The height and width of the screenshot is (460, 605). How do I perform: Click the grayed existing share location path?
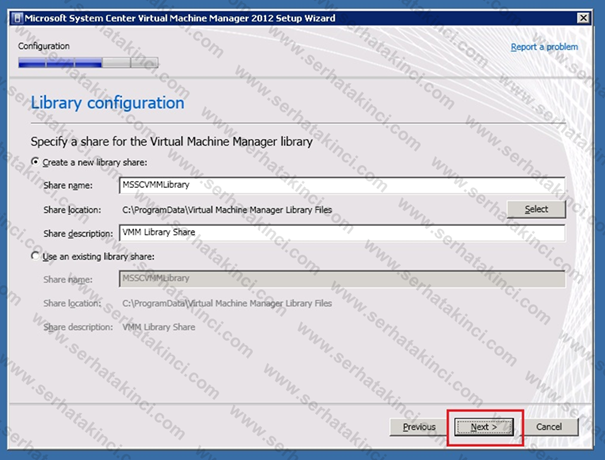tap(227, 303)
